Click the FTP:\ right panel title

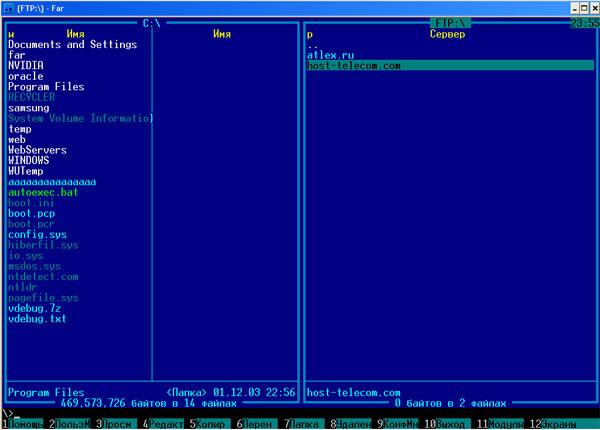450,23
